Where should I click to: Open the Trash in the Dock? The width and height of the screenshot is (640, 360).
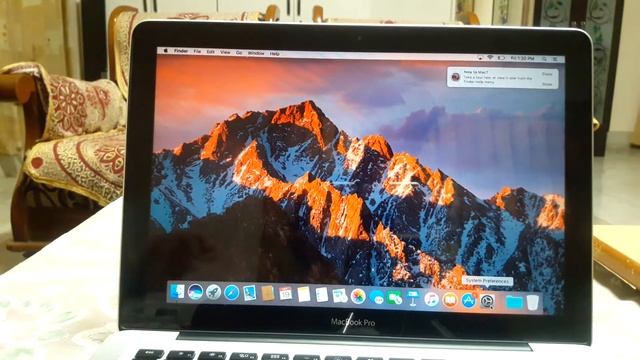point(533,303)
